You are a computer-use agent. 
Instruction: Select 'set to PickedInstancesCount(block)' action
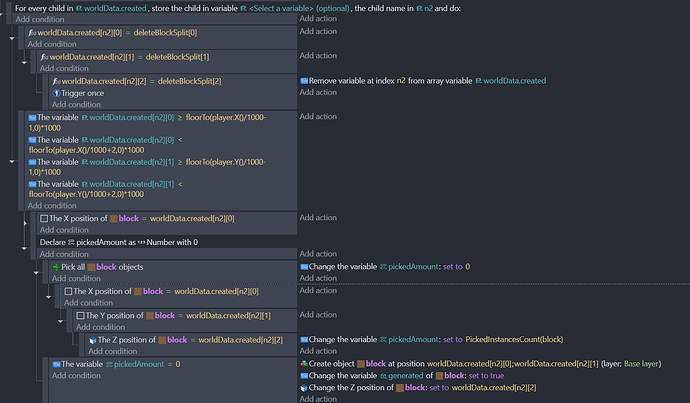[x=432, y=340]
